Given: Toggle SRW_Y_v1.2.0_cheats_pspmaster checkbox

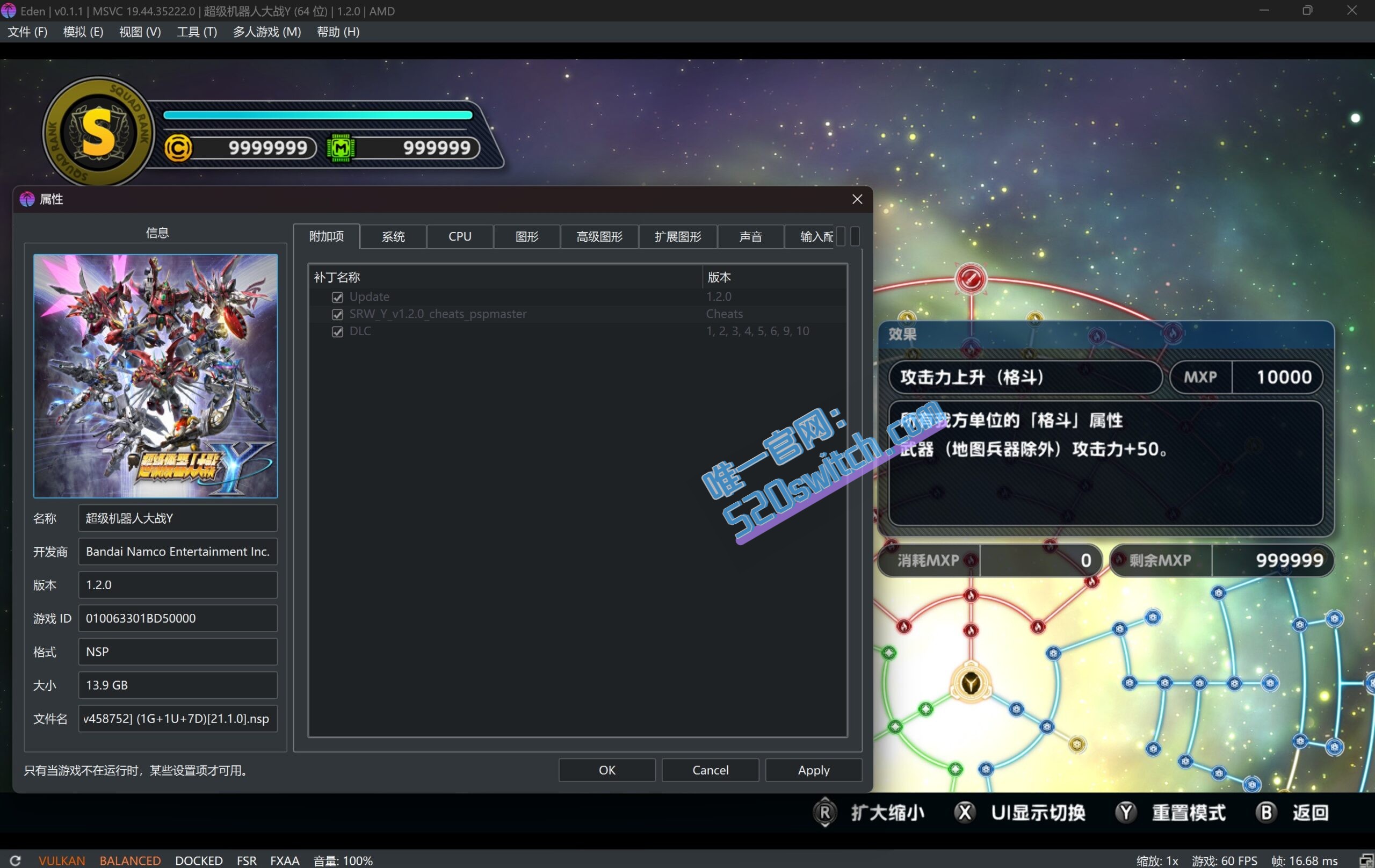Looking at the screenshot, I should tap(337, 314).
